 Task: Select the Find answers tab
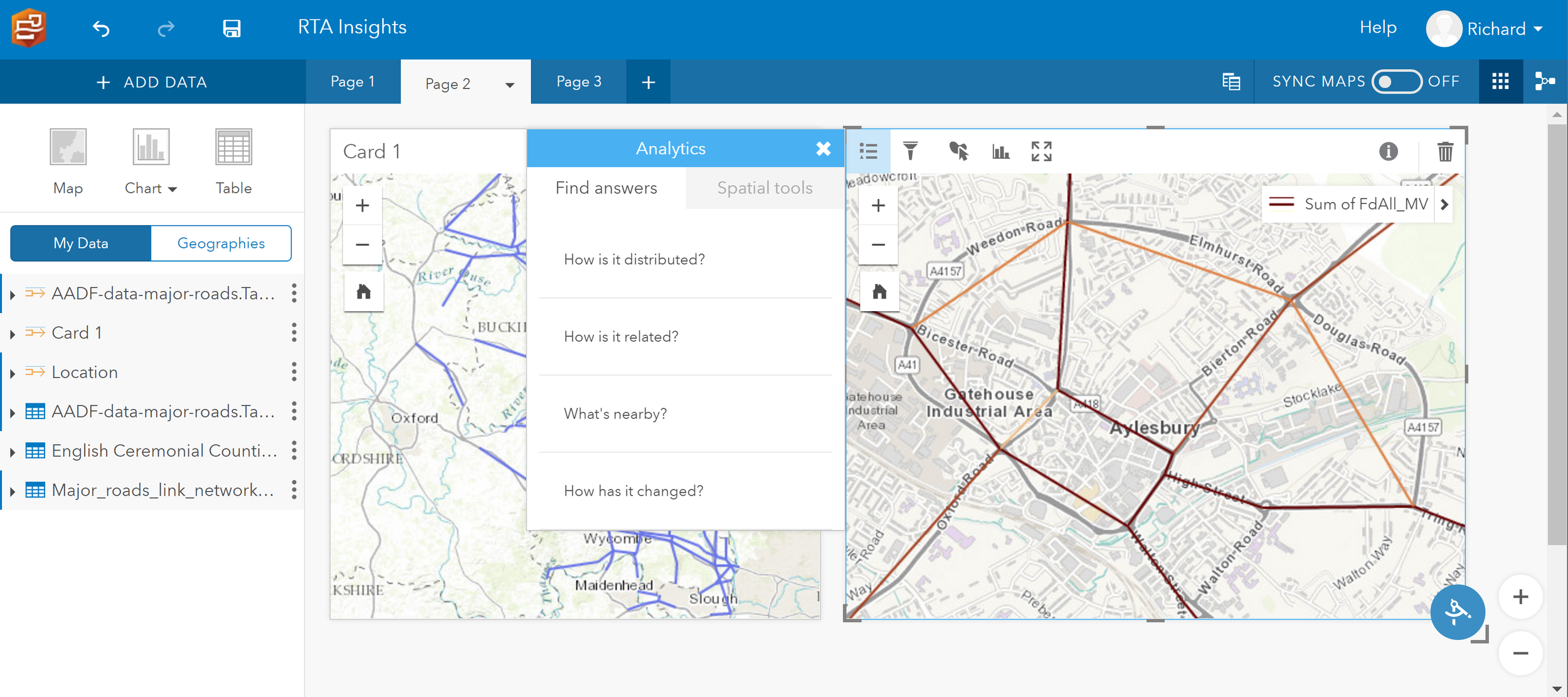(x=606, y=188)
